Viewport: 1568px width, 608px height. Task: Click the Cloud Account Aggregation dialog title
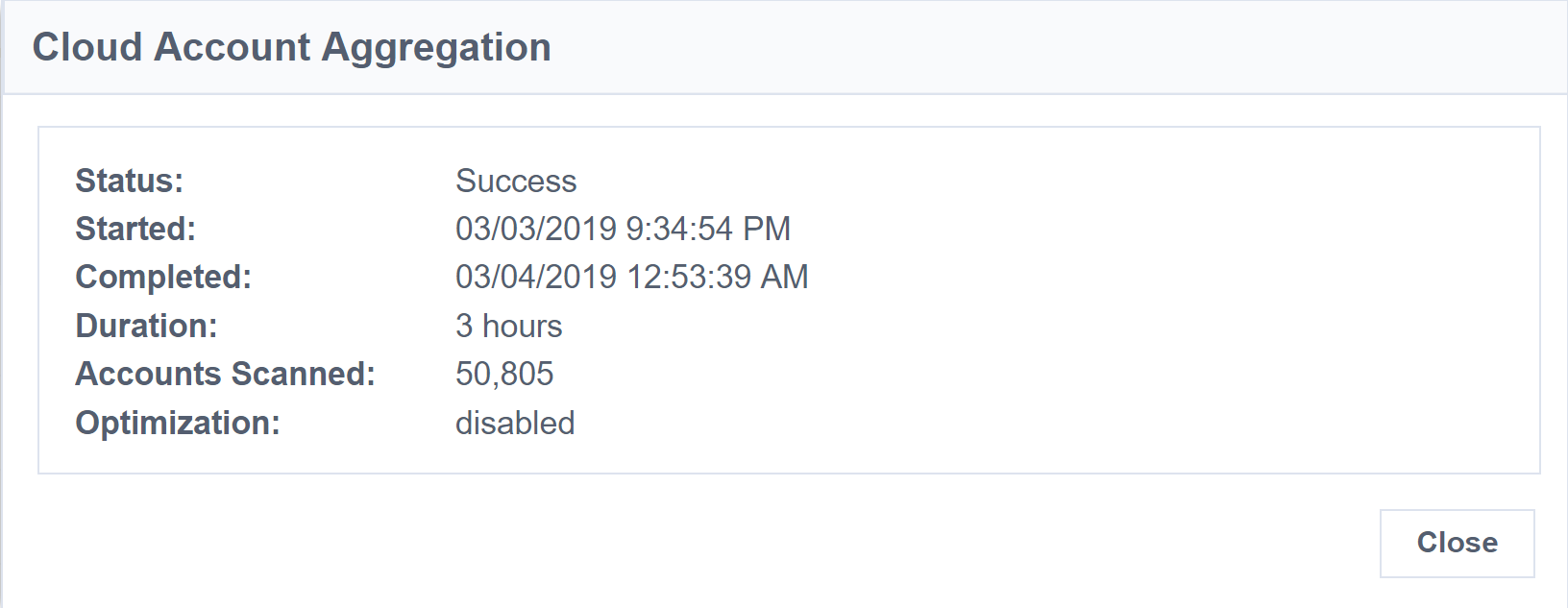pyautogui.click(x=291, y=47)
